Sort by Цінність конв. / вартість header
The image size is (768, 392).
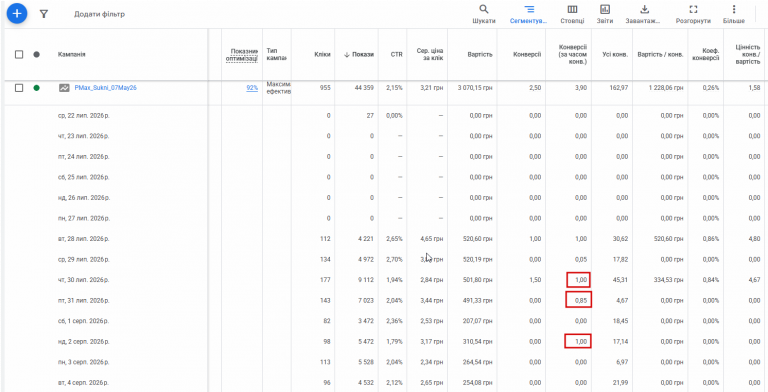(x=747, y=54)
